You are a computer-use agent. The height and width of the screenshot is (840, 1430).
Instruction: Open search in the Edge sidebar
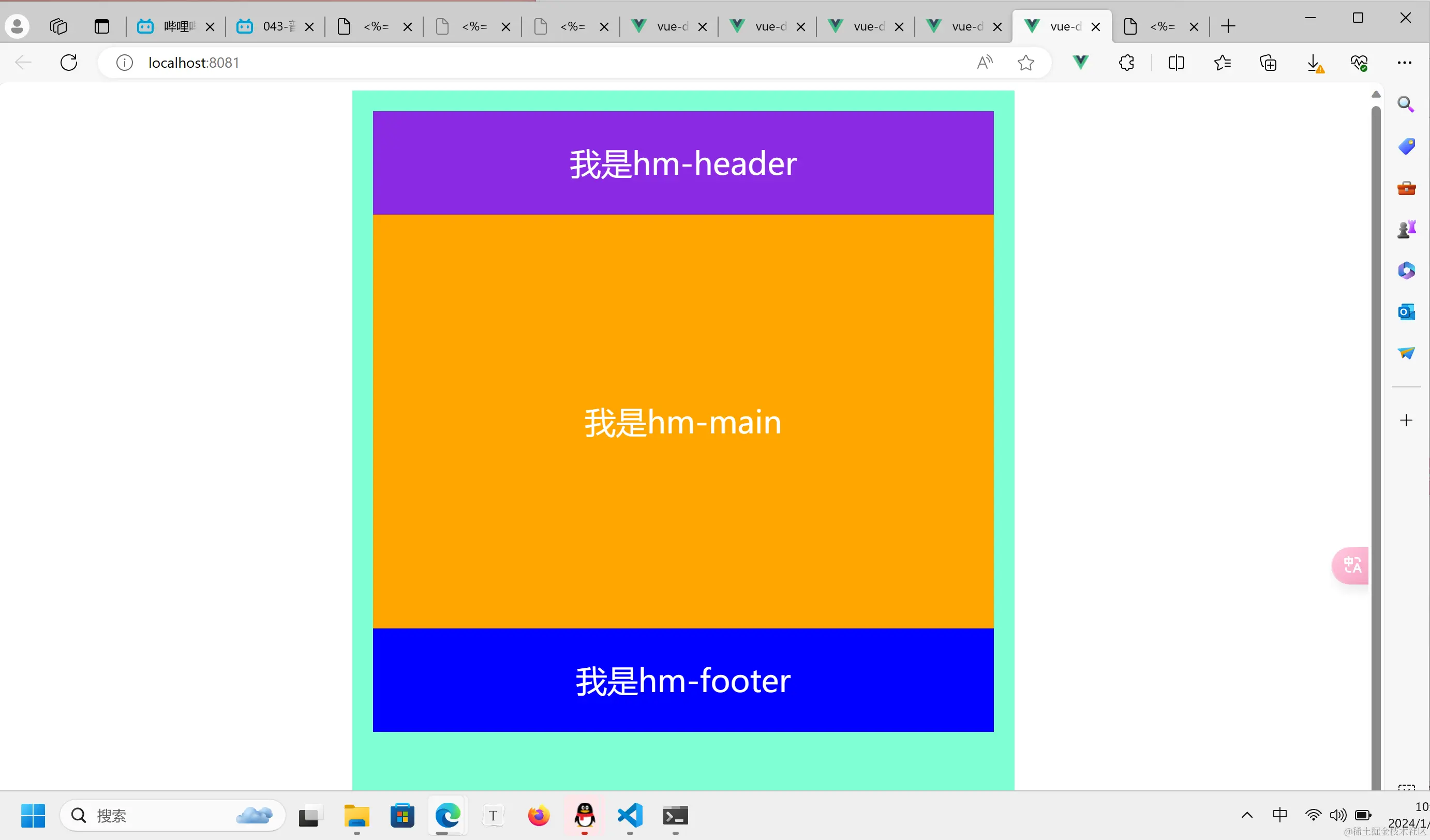1406,104
